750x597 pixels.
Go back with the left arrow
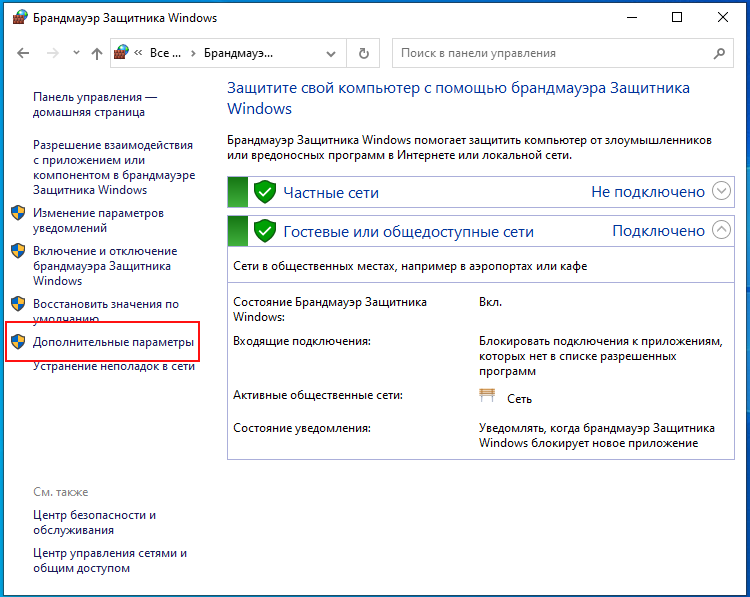point(23,53)
